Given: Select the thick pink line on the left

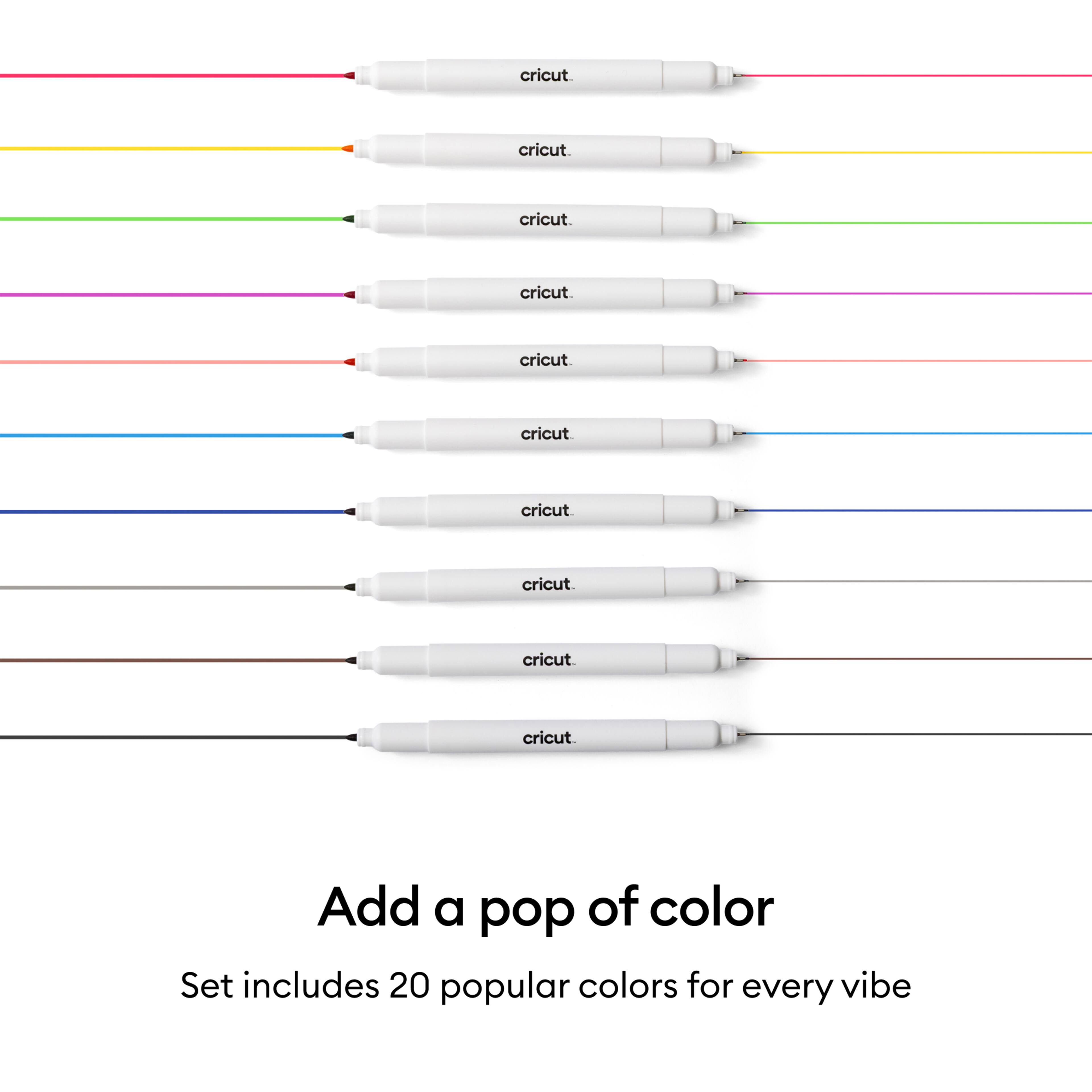Looking at the screenshot, I should tap(169, 75).
